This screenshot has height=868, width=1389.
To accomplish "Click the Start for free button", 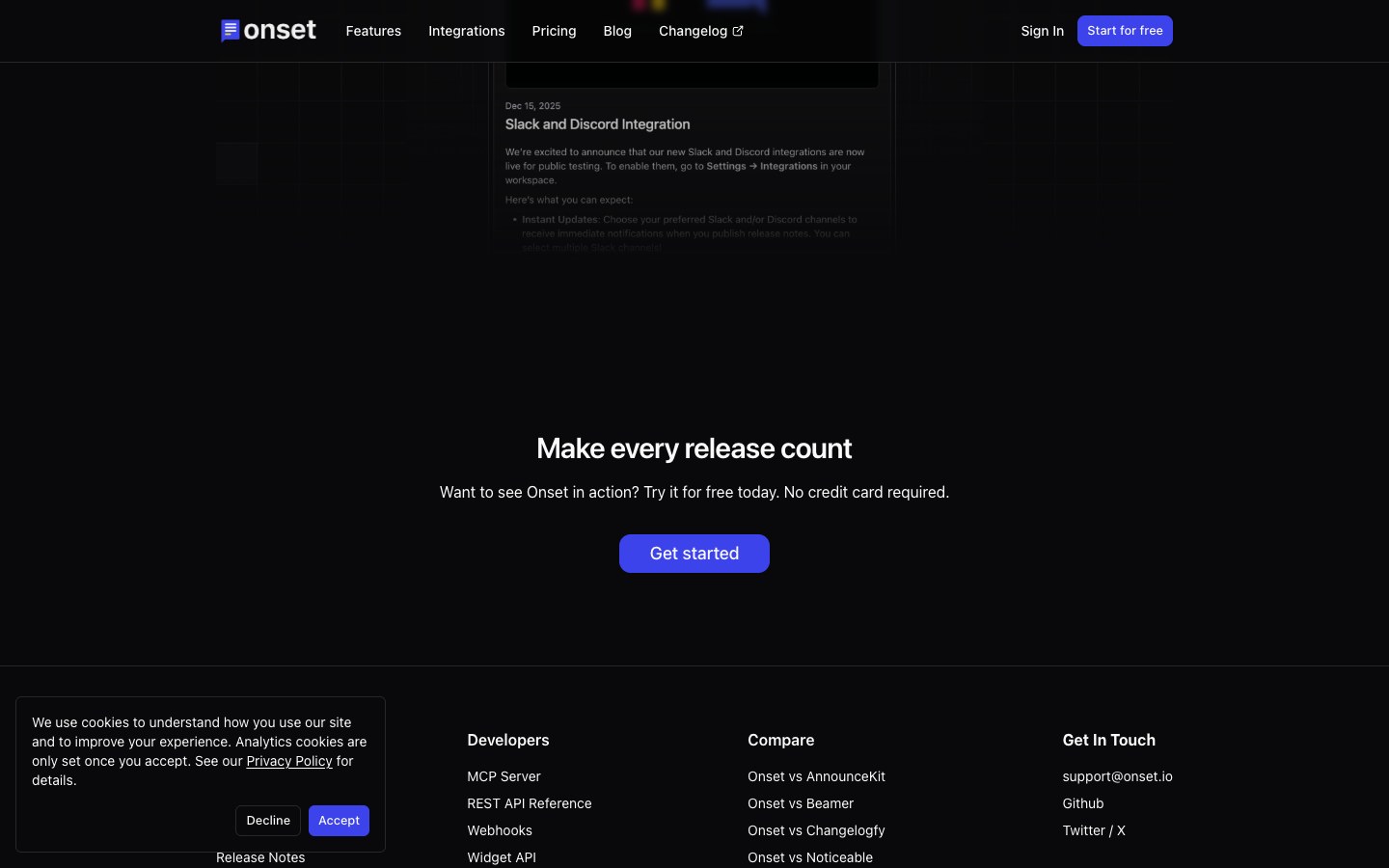I will tap(1125, 31).
